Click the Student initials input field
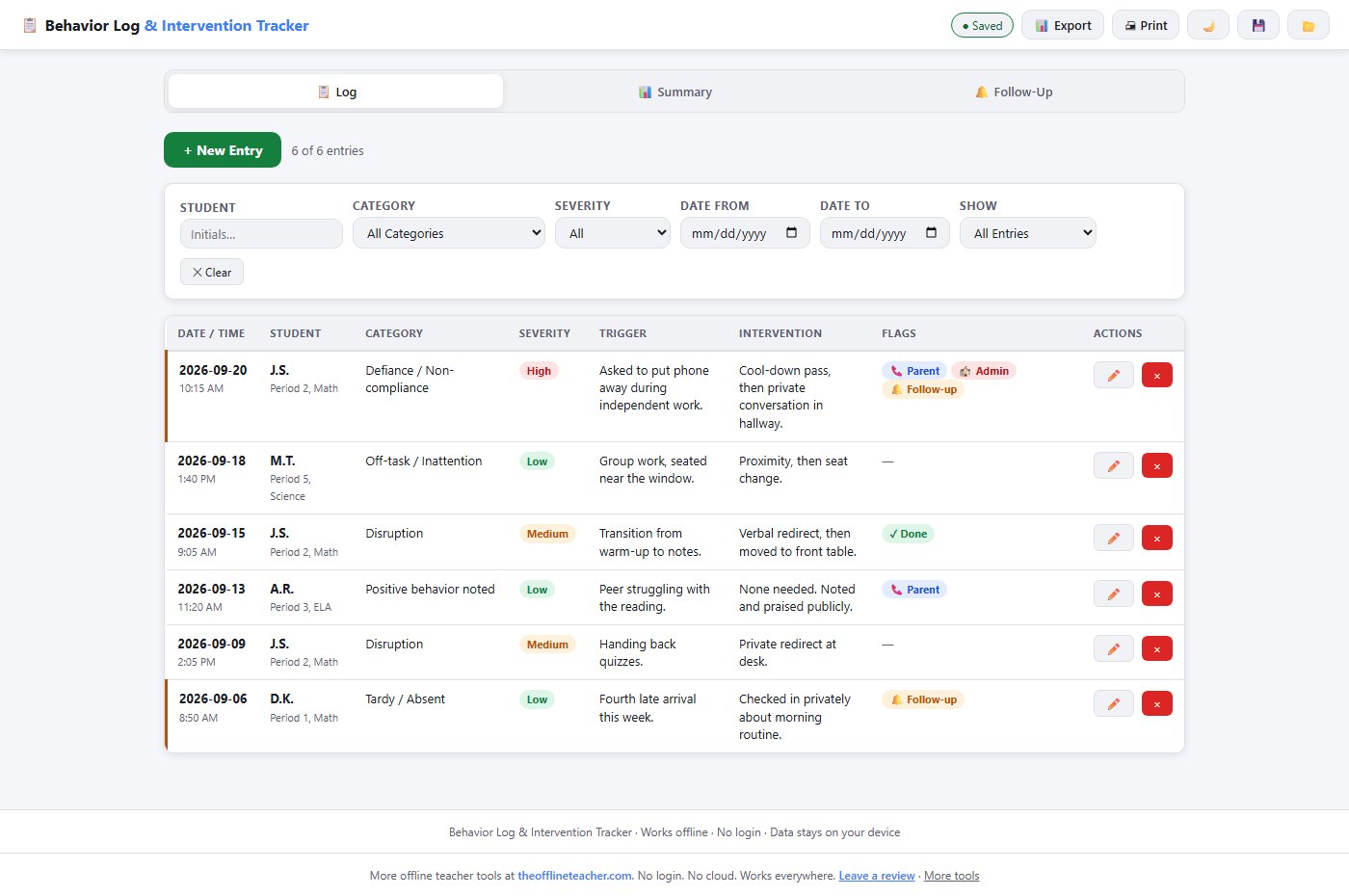1349x896 pixels. coord(261,234)
